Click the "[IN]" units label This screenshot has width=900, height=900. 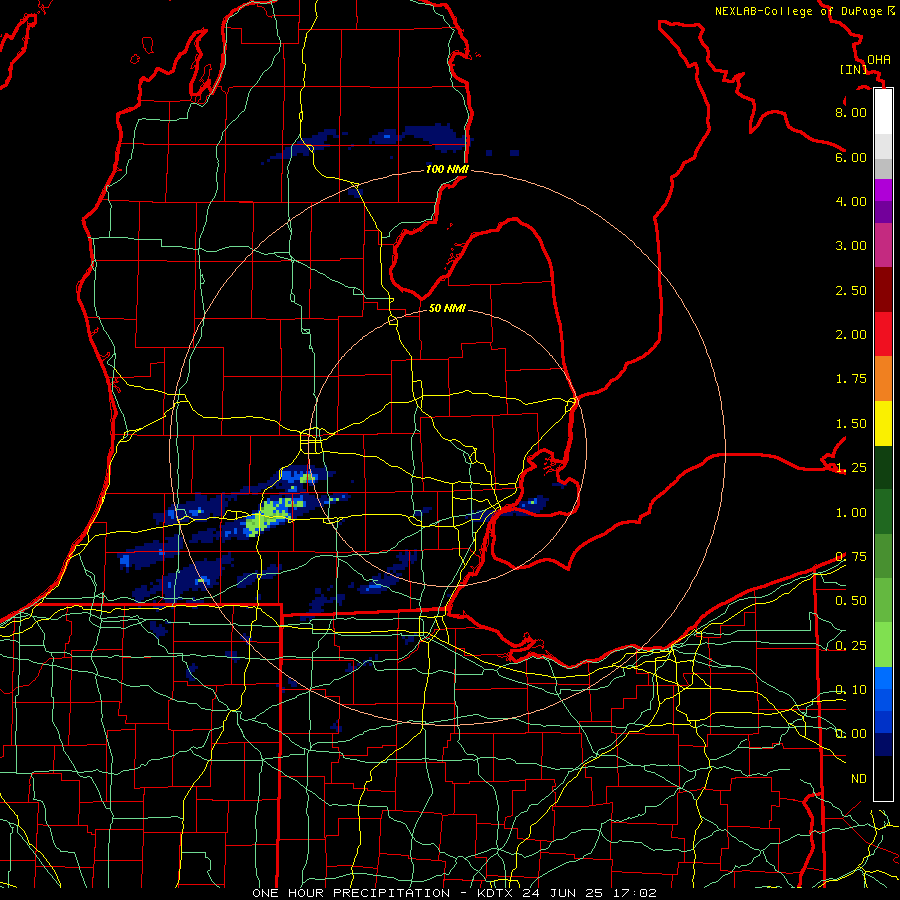click(854, 69)
